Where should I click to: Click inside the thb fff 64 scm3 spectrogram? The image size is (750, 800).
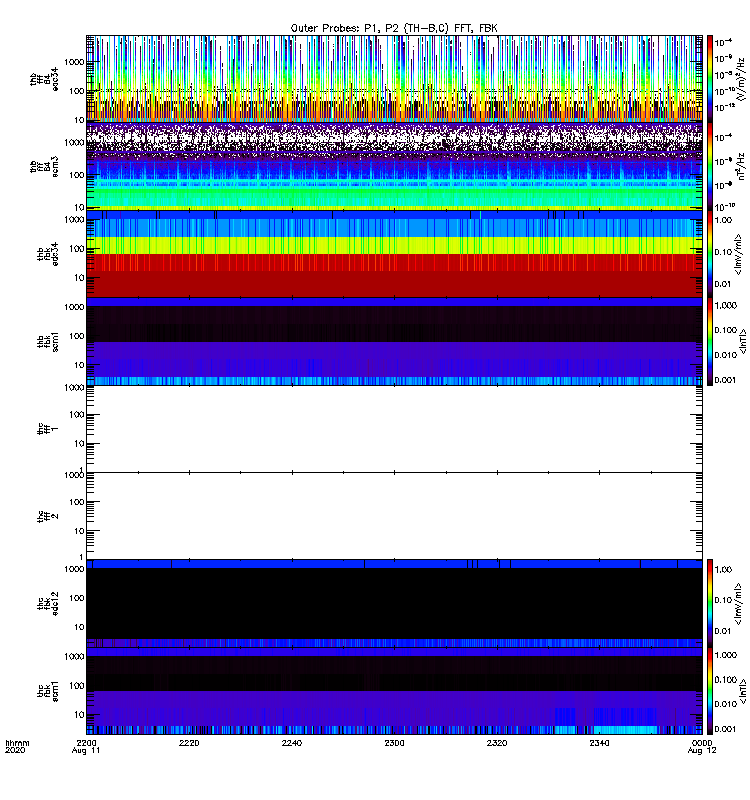tap(394, 166)
